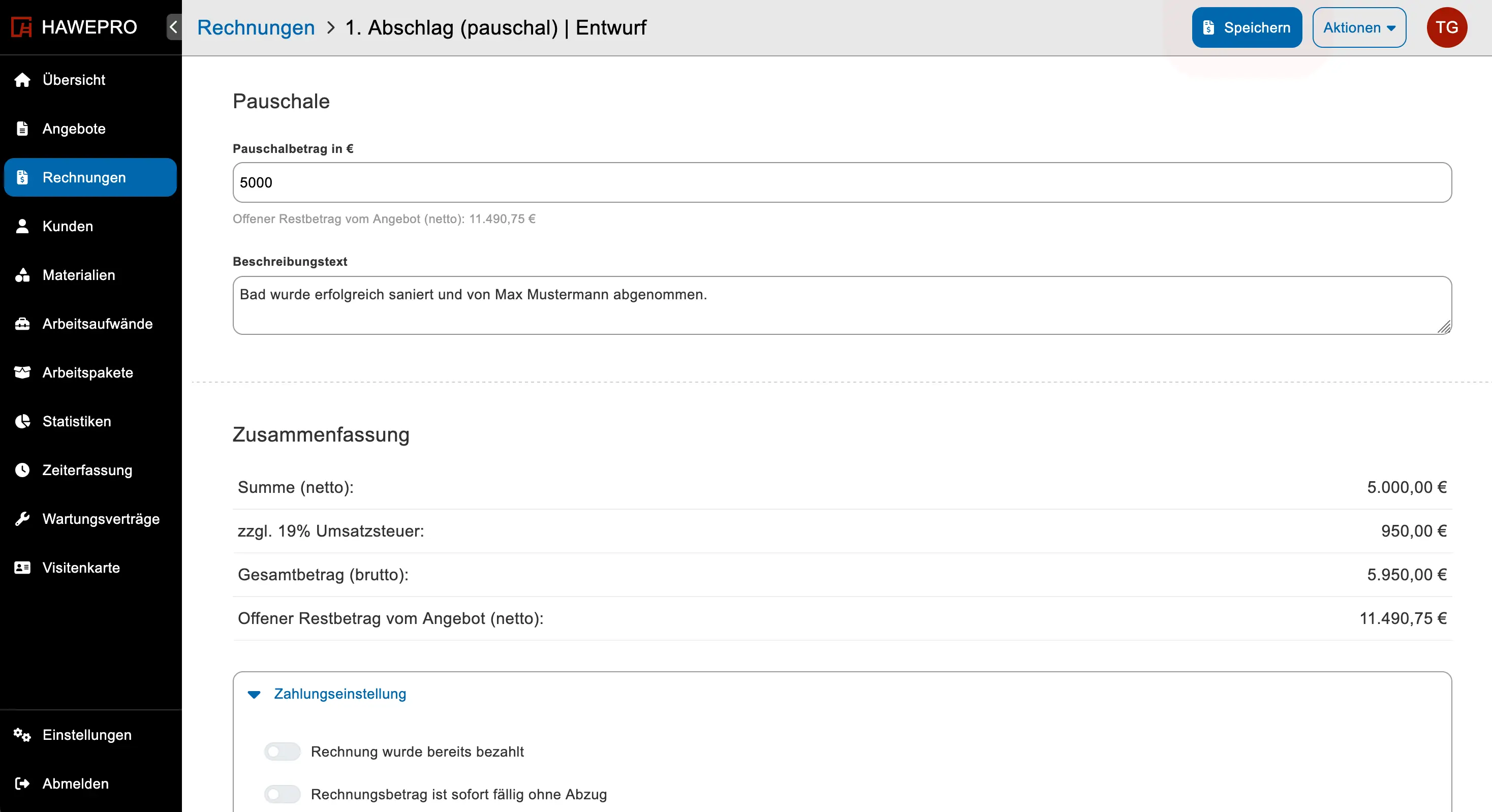The width and height of the screenshot is (1492, 812).
Task: Open Übersicht in the sidebar
Action: pos(90,80)
